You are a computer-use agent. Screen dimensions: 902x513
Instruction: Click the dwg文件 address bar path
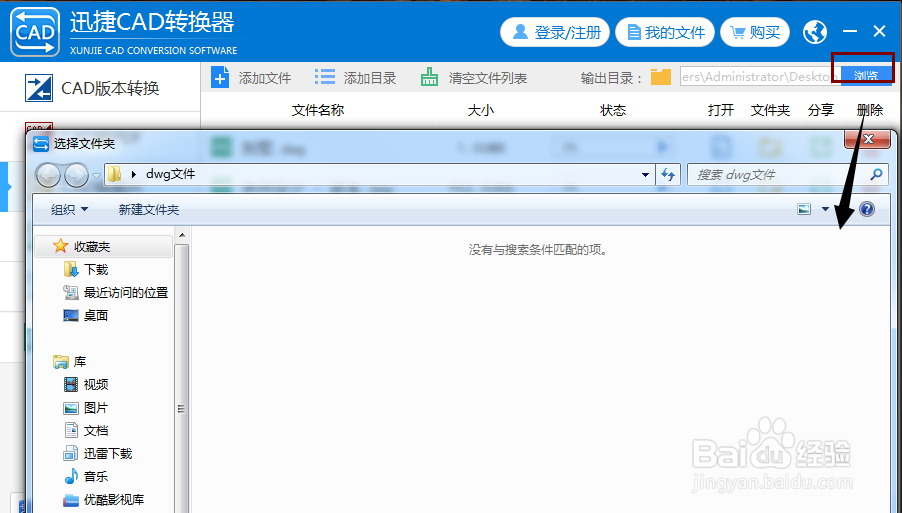coord(170,174)
